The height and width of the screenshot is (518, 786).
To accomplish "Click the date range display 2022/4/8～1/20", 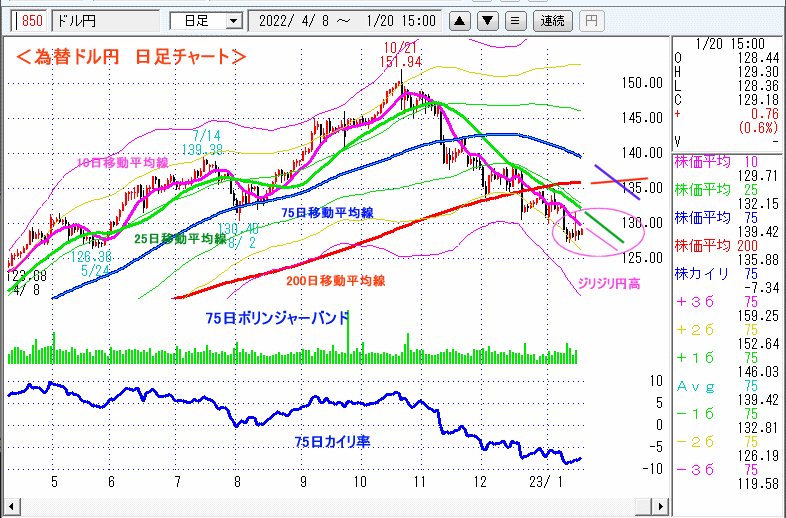I will pos(345,20).
